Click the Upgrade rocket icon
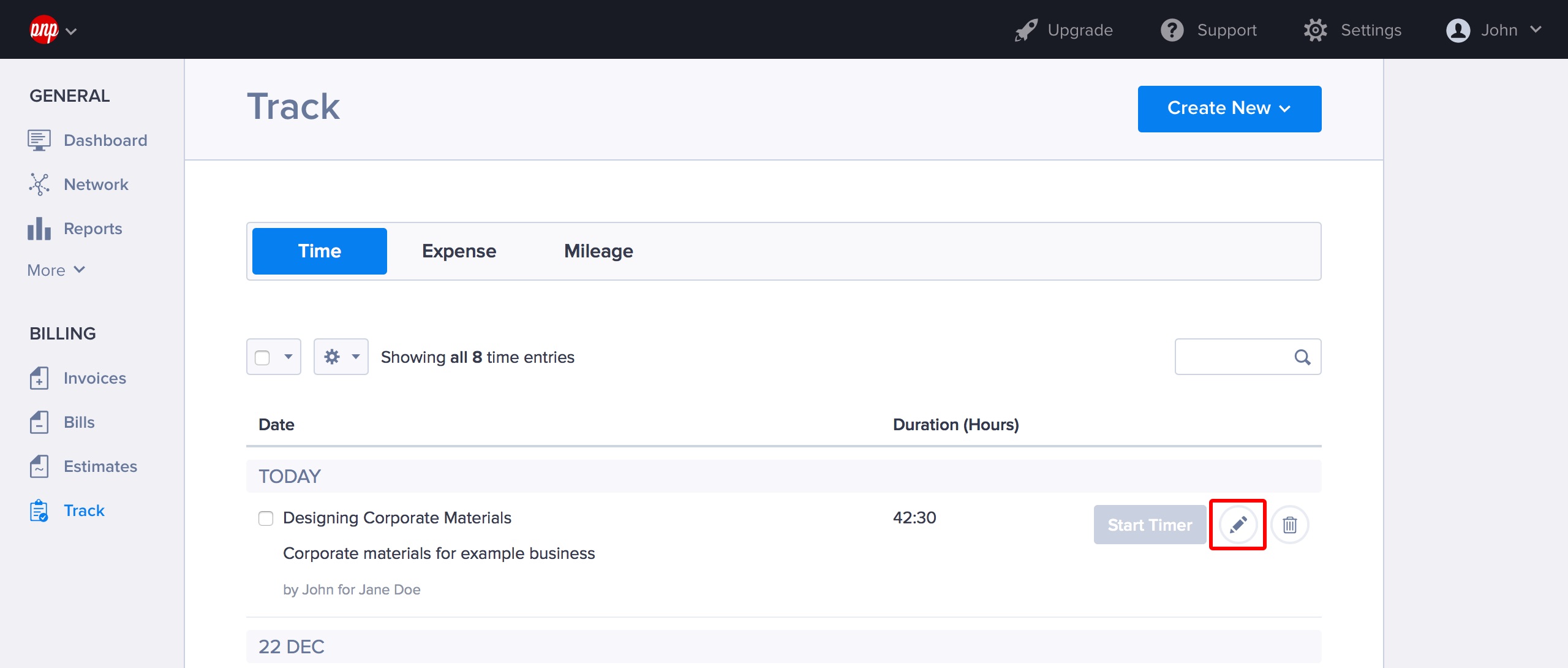The image size is (1568, 668). [x=1027, y=30]
